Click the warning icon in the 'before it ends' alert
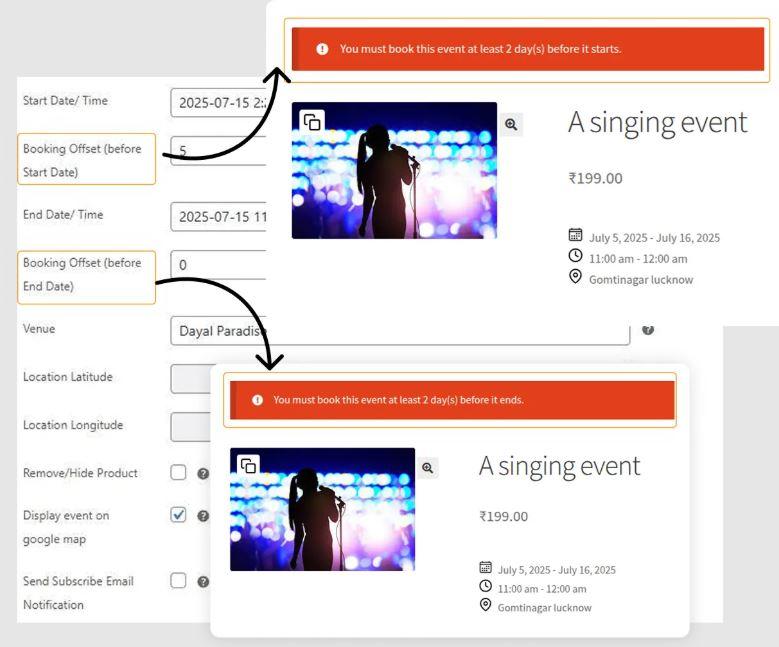Image resolution: width=779 pixels, height=647 pixels. [257, 400]
